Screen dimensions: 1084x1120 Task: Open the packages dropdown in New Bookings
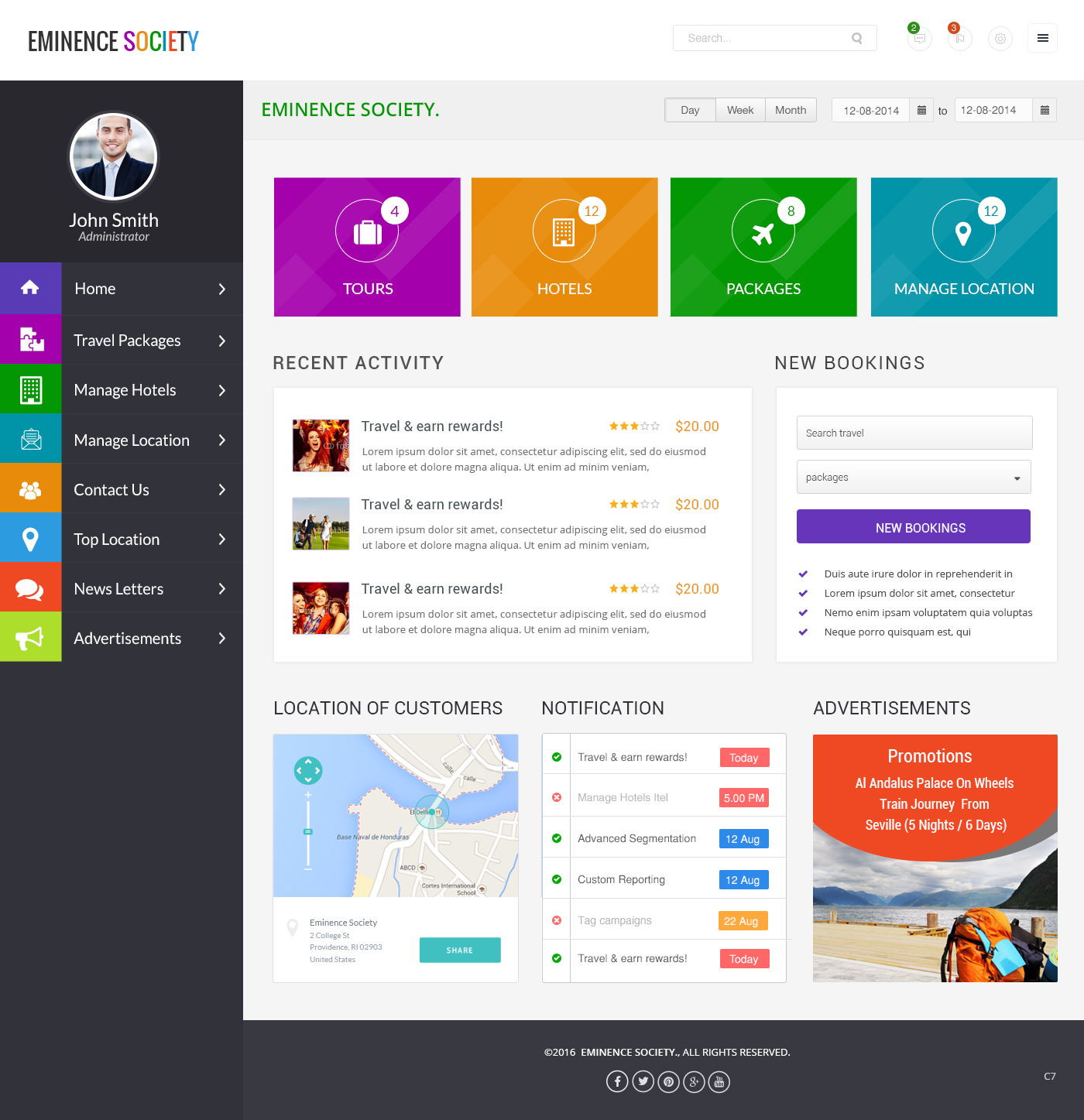(x=914, y=477)
